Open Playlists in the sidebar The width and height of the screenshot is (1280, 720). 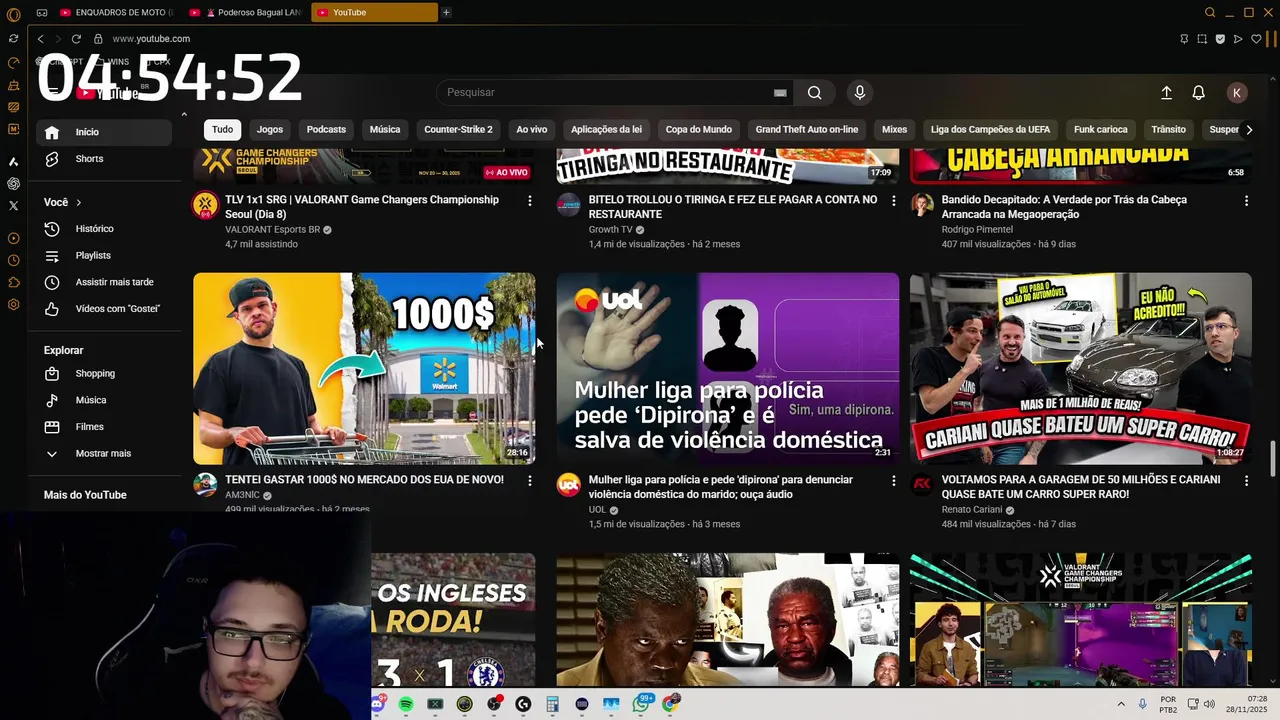104,256
